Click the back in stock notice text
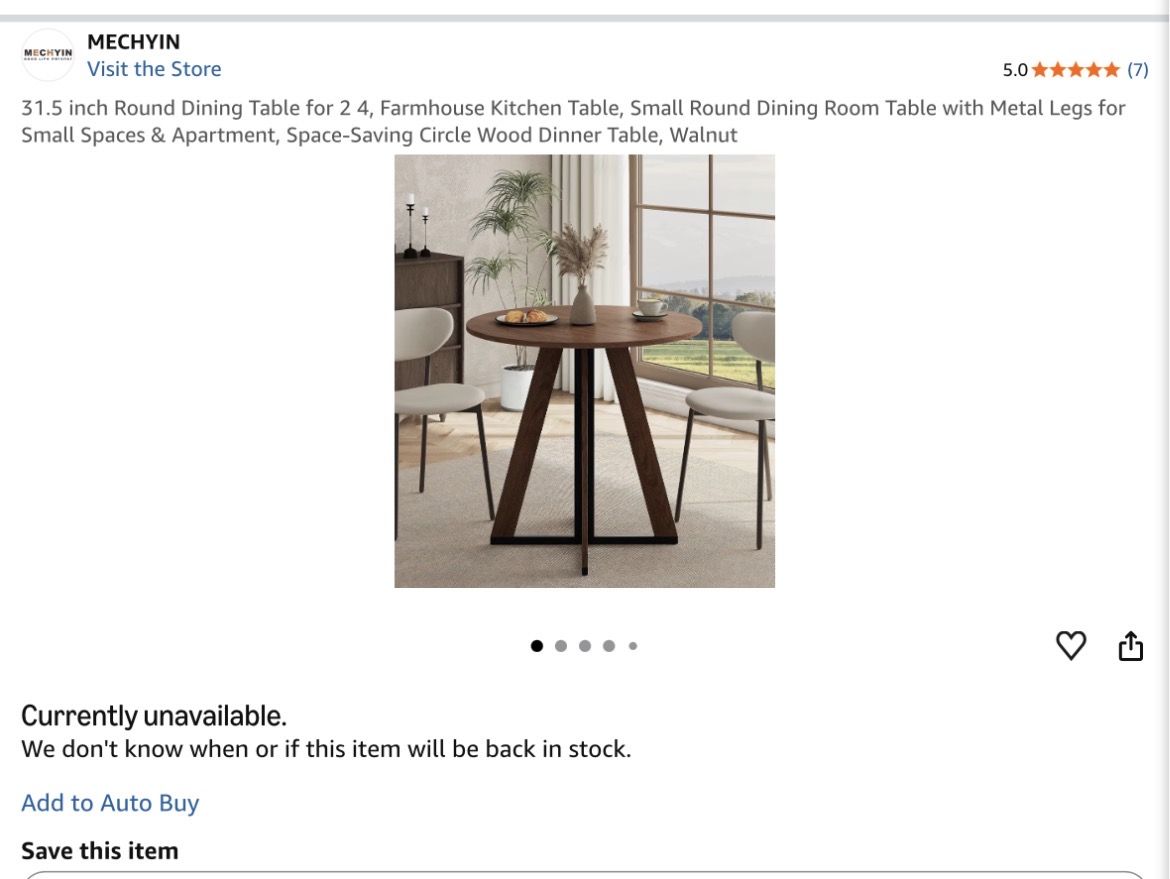 [x=326, y=748]
